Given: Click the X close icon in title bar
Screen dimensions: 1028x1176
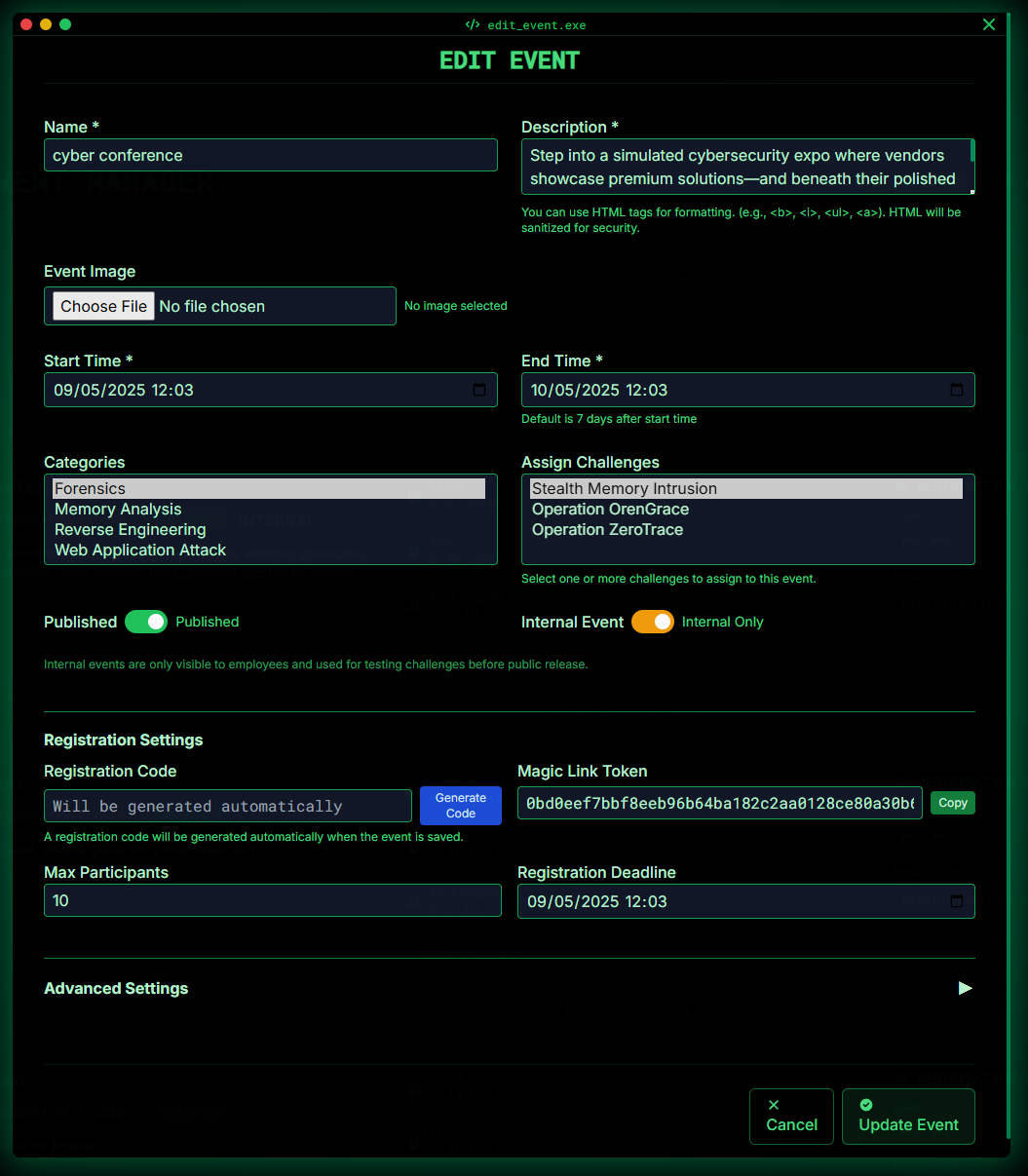Looking at the screenshot, I should click(x=989, y=24).
